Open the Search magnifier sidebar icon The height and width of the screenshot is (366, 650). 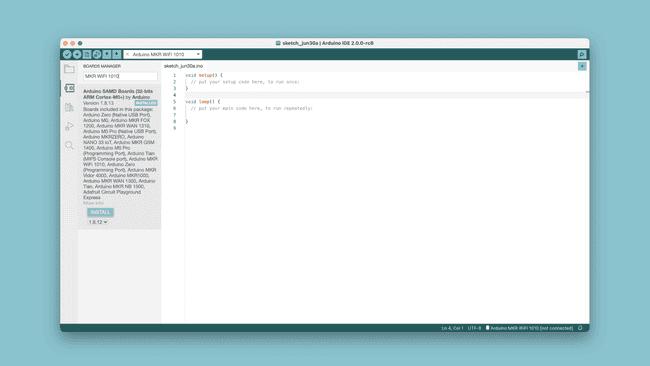tap(69, 145)
